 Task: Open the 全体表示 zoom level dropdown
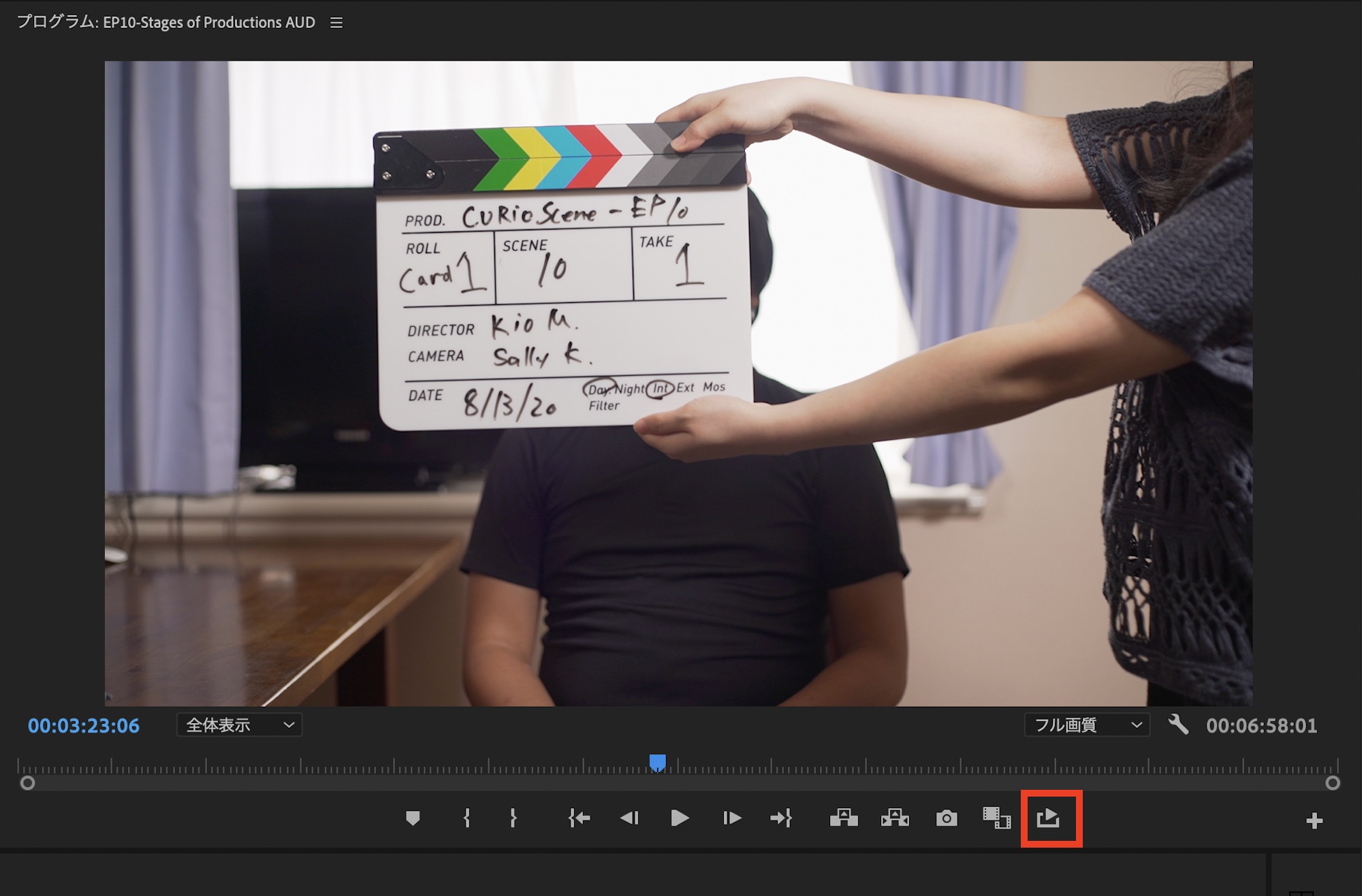point(238,724)
